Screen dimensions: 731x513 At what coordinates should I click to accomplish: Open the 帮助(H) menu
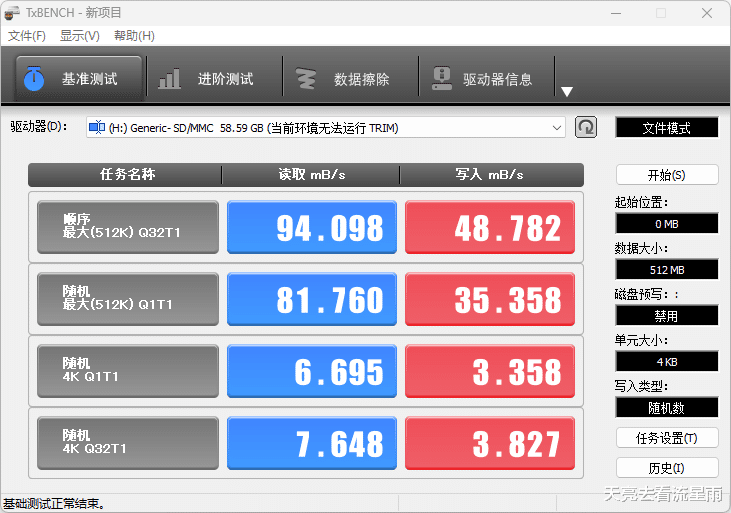[134, 36]
